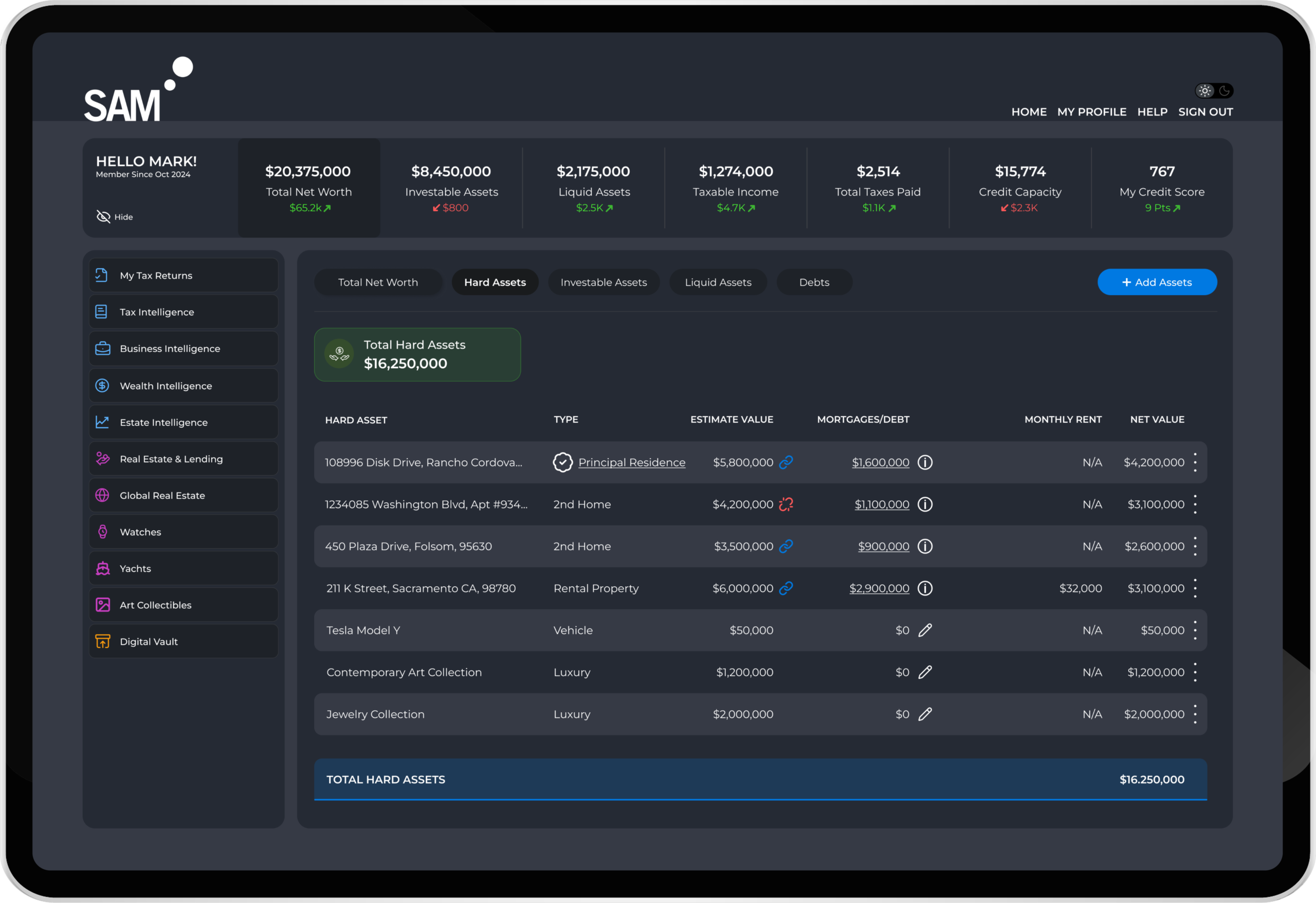Open the Principal Residence link

pyautogui.click(x=631, y=462)
